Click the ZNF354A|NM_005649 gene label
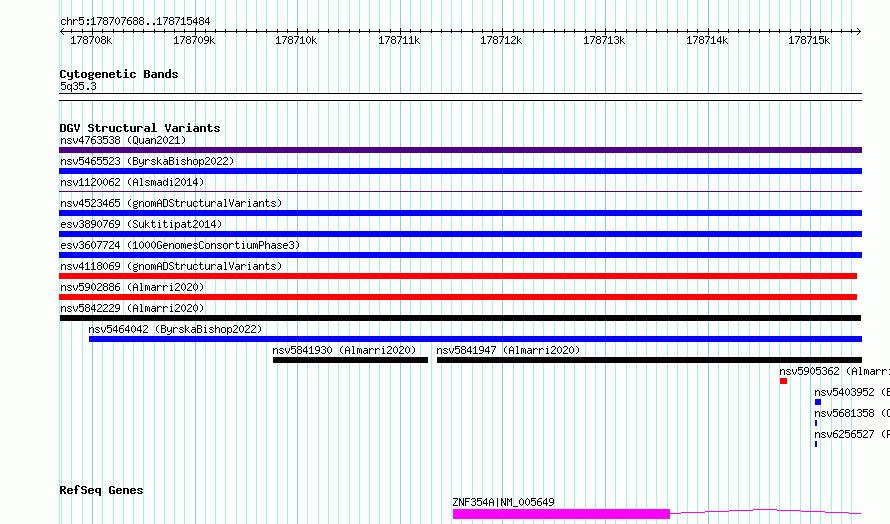 coord(503,502)
